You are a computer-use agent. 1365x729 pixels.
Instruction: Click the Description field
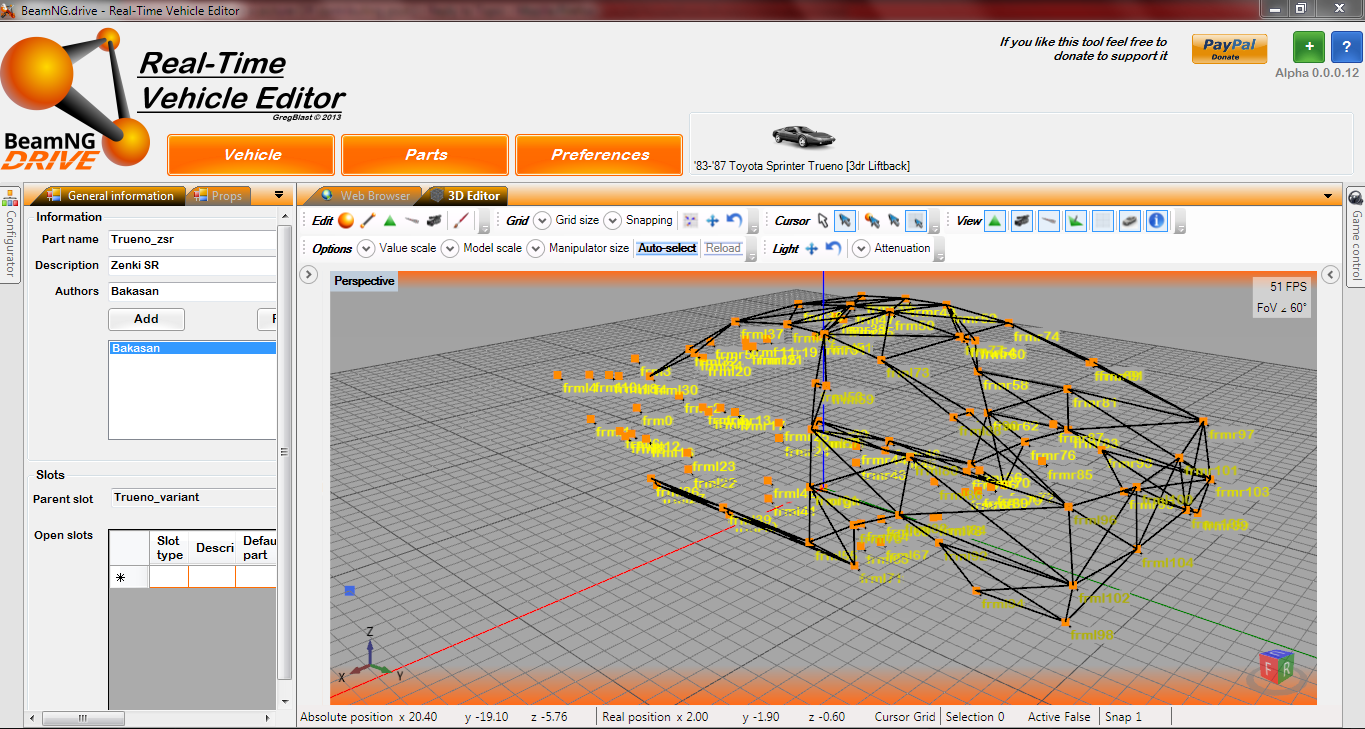click(192, 265)
